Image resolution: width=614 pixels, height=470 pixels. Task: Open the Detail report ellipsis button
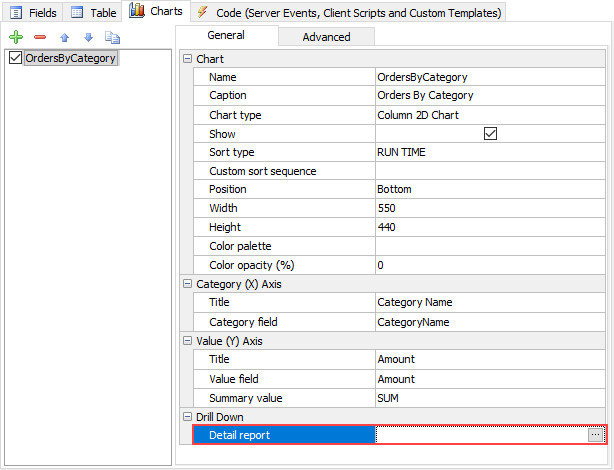pos(595,435)
